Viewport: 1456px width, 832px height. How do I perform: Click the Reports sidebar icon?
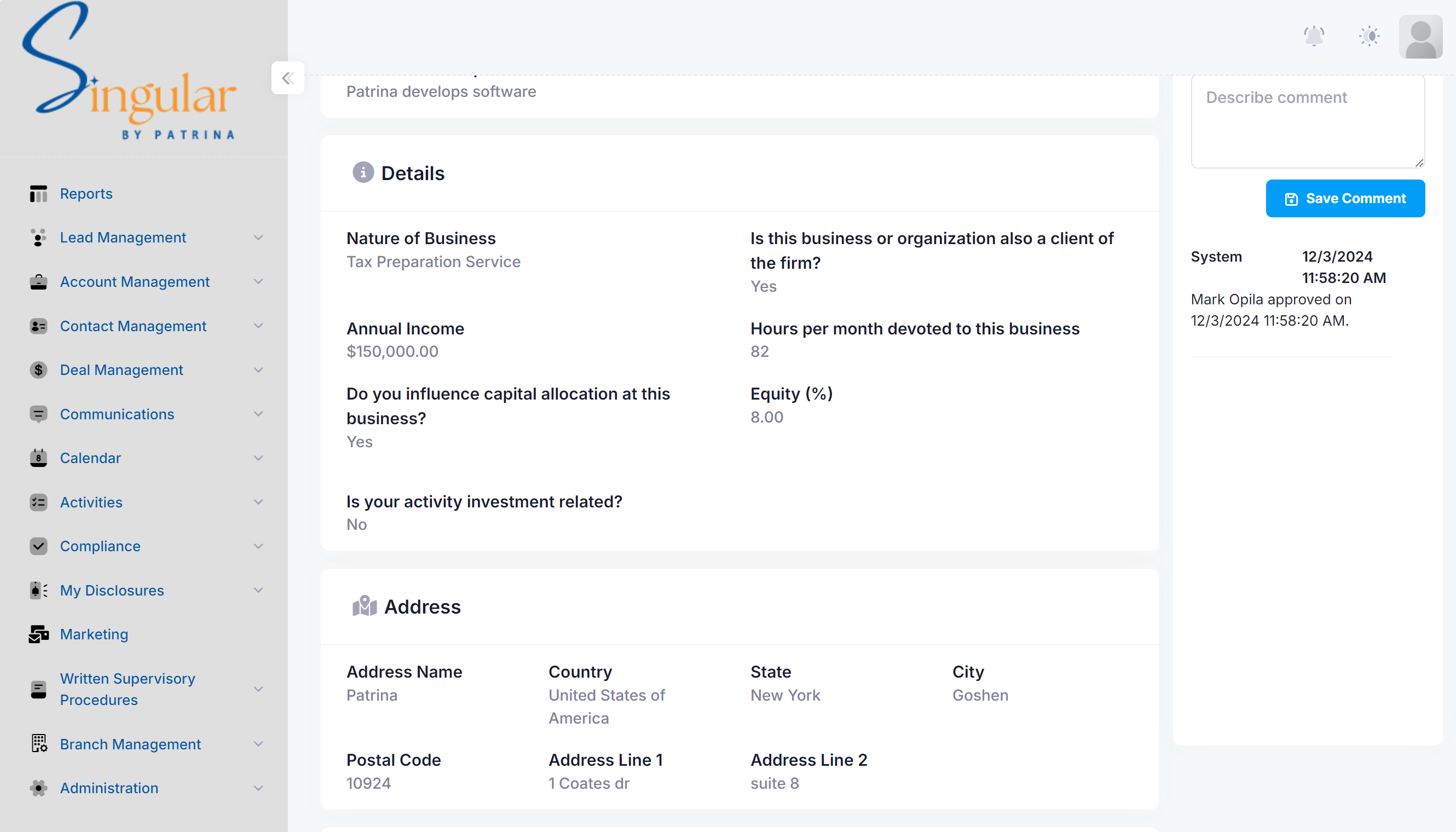point(38,194)
